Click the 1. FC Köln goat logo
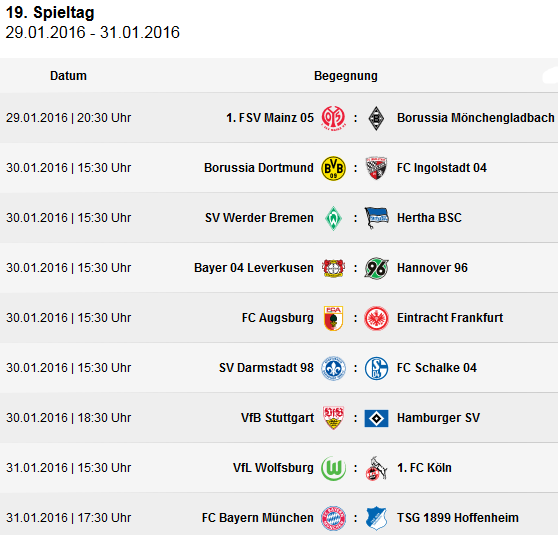This screenshot has width=558, height=535. point(376,468)
